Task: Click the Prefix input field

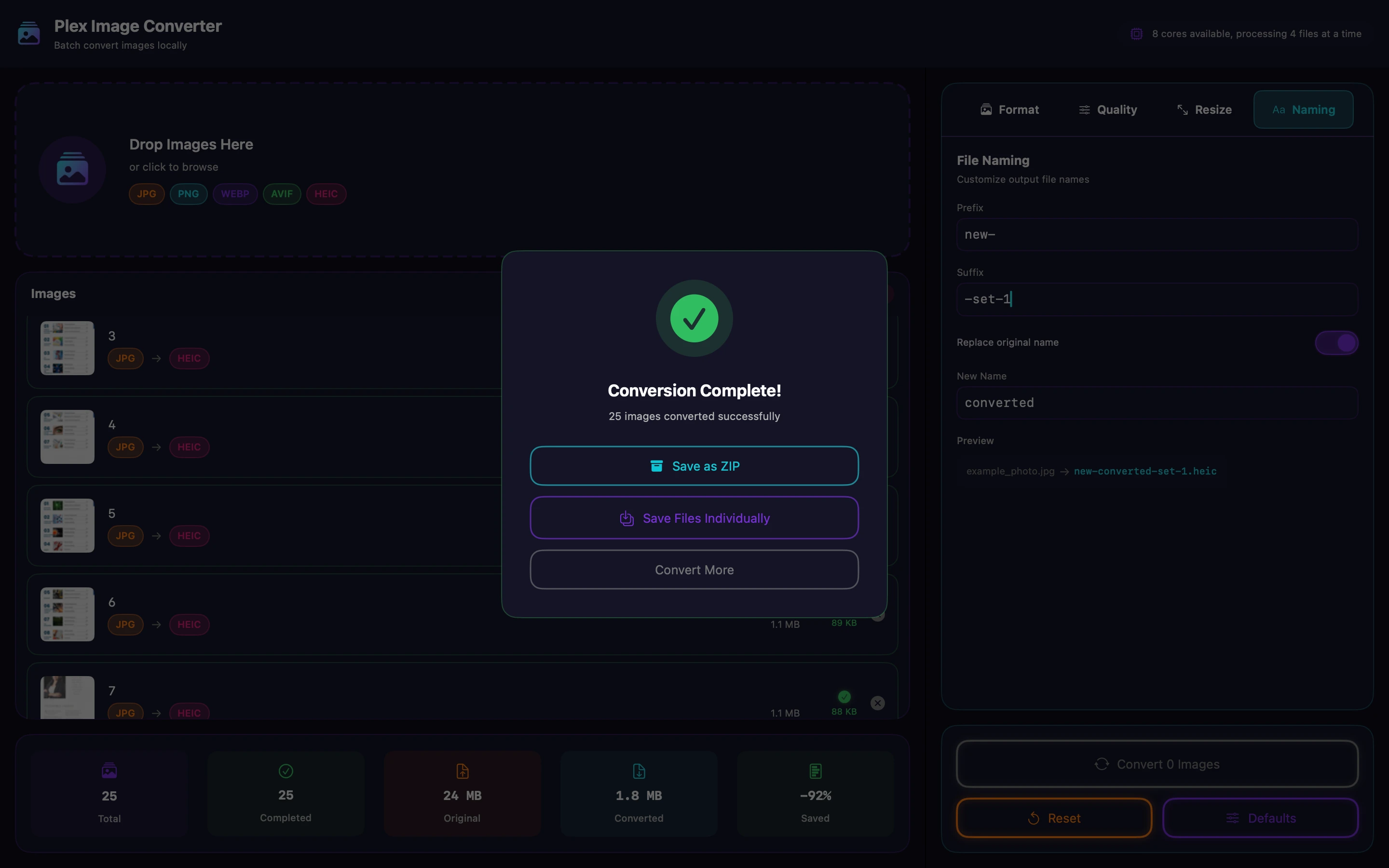Action: tap(1156, 234)
